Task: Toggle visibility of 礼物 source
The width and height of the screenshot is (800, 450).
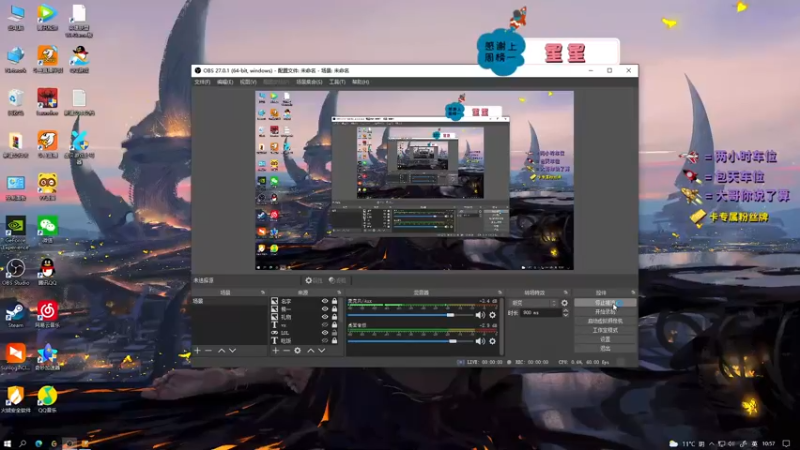Action: point(324,317)
